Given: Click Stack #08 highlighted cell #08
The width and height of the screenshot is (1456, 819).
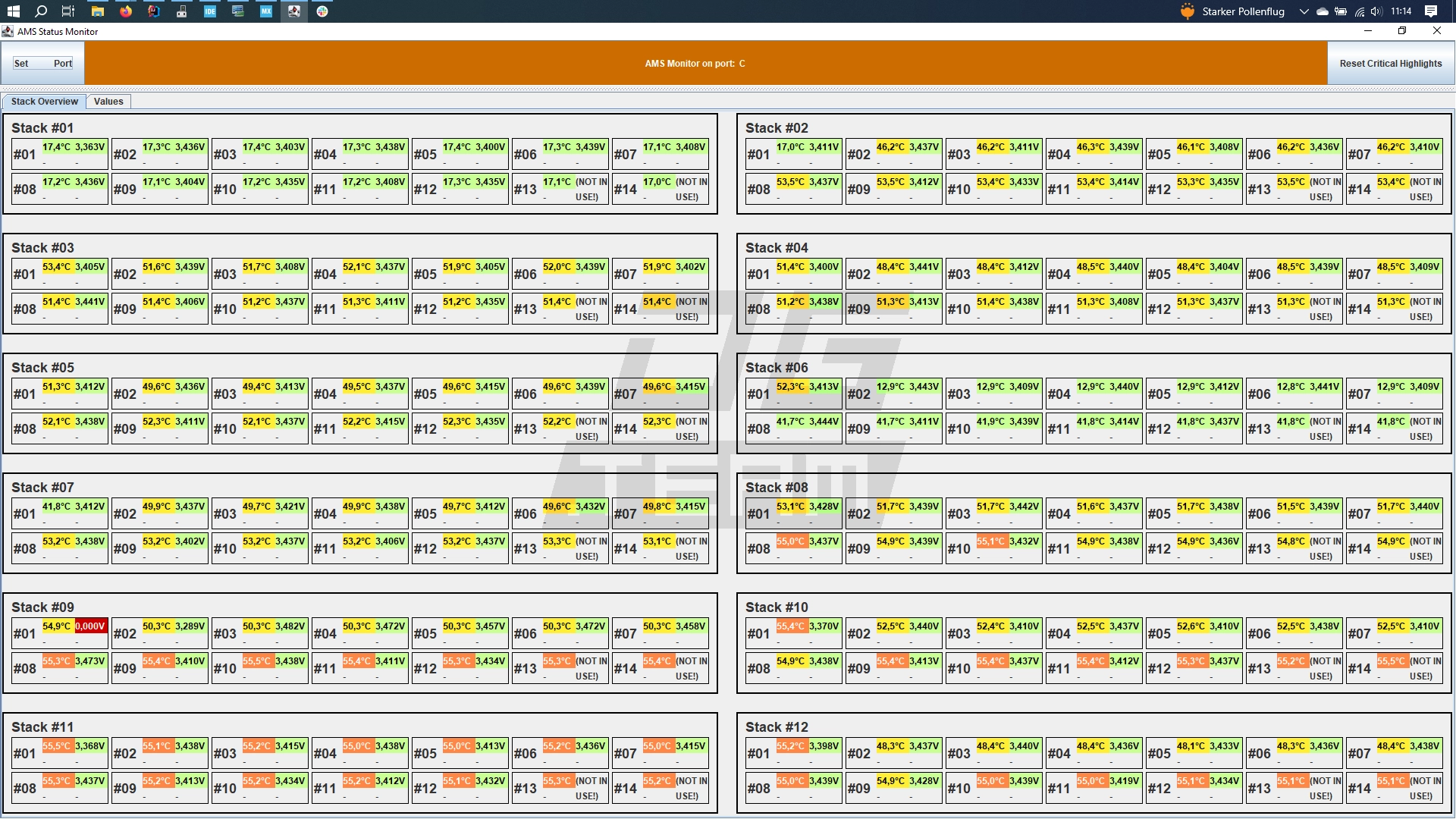Looking at the screenshot, I should coord(792,548).
